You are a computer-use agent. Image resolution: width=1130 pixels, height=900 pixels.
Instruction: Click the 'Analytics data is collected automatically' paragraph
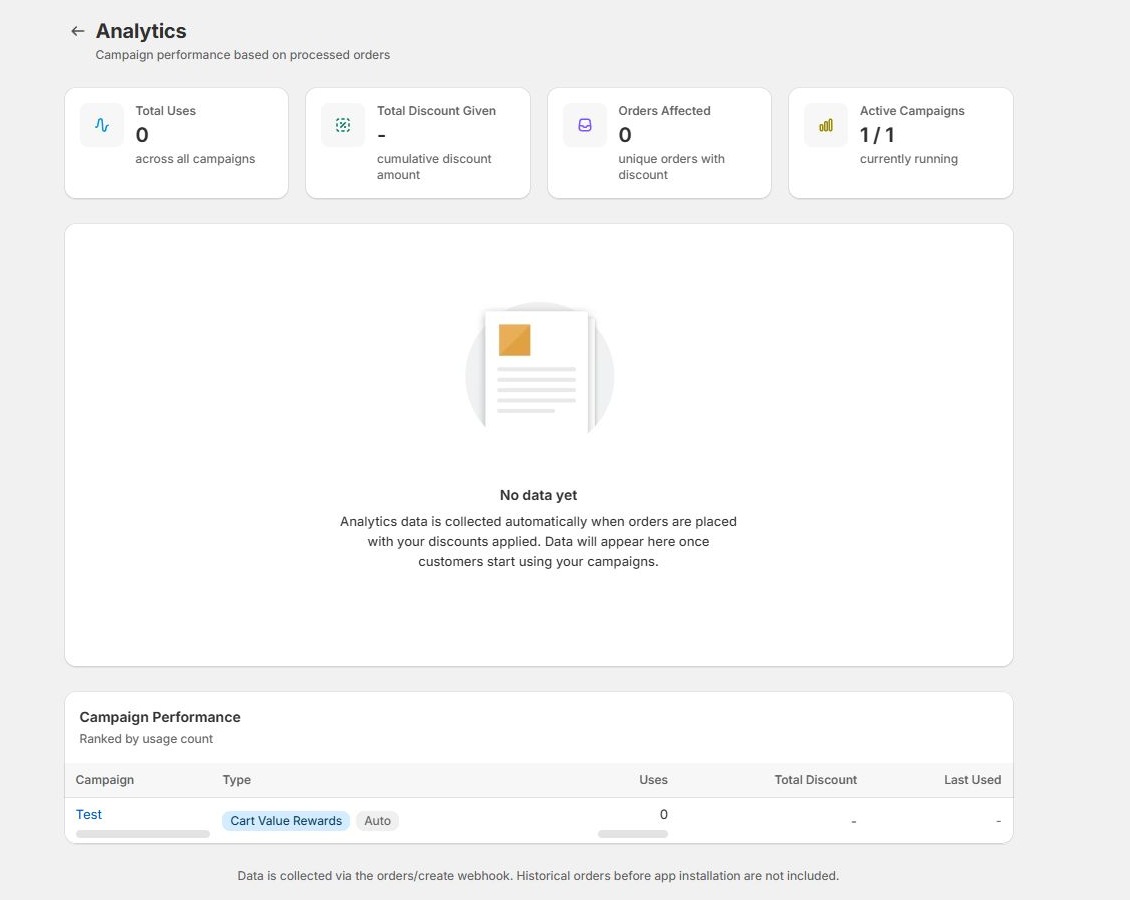[538, 541]
